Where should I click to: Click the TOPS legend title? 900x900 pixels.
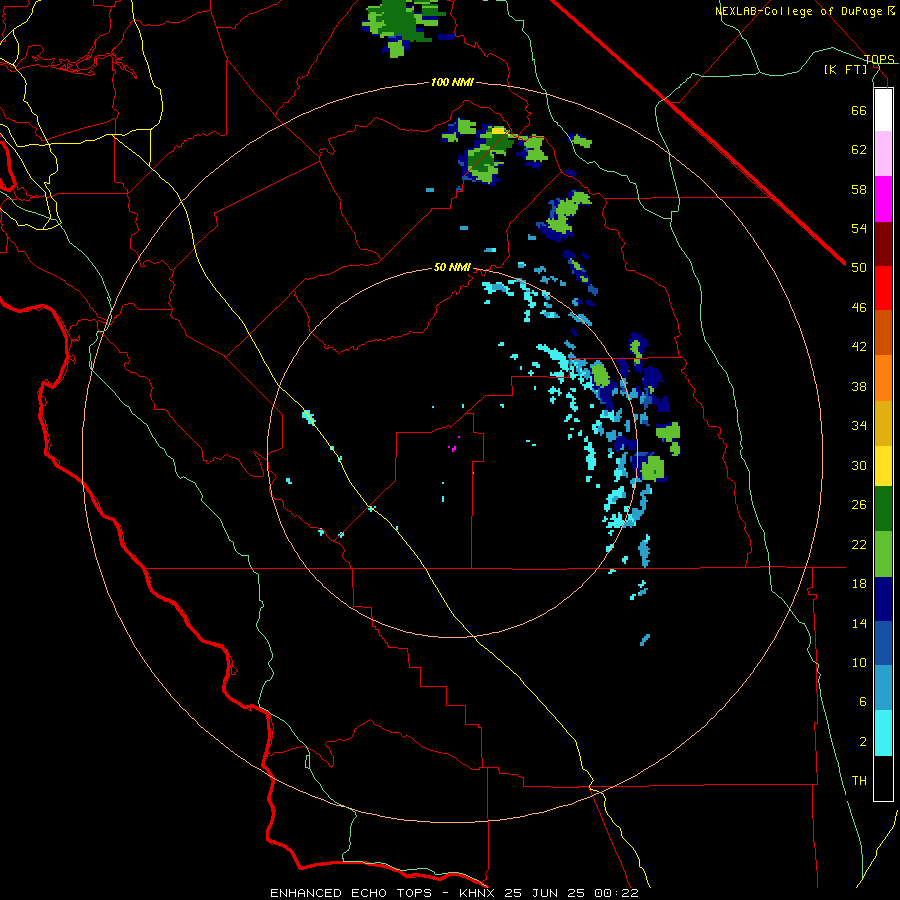click(879, 59)
